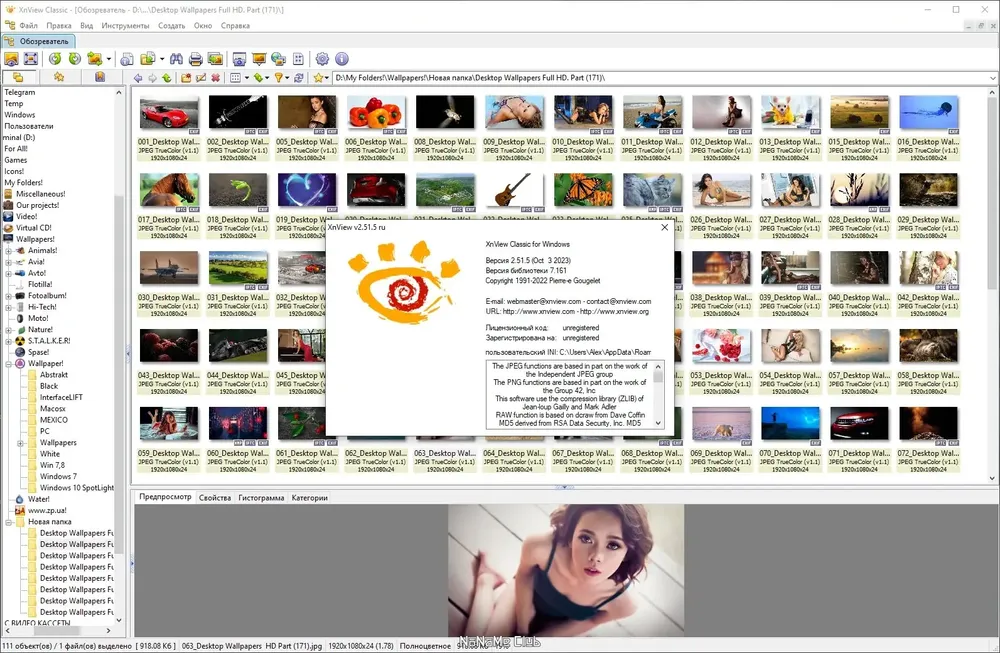Collapse the Wallpaper! tree node
This screenshot has height=653, width=1000.
(8, 363)
